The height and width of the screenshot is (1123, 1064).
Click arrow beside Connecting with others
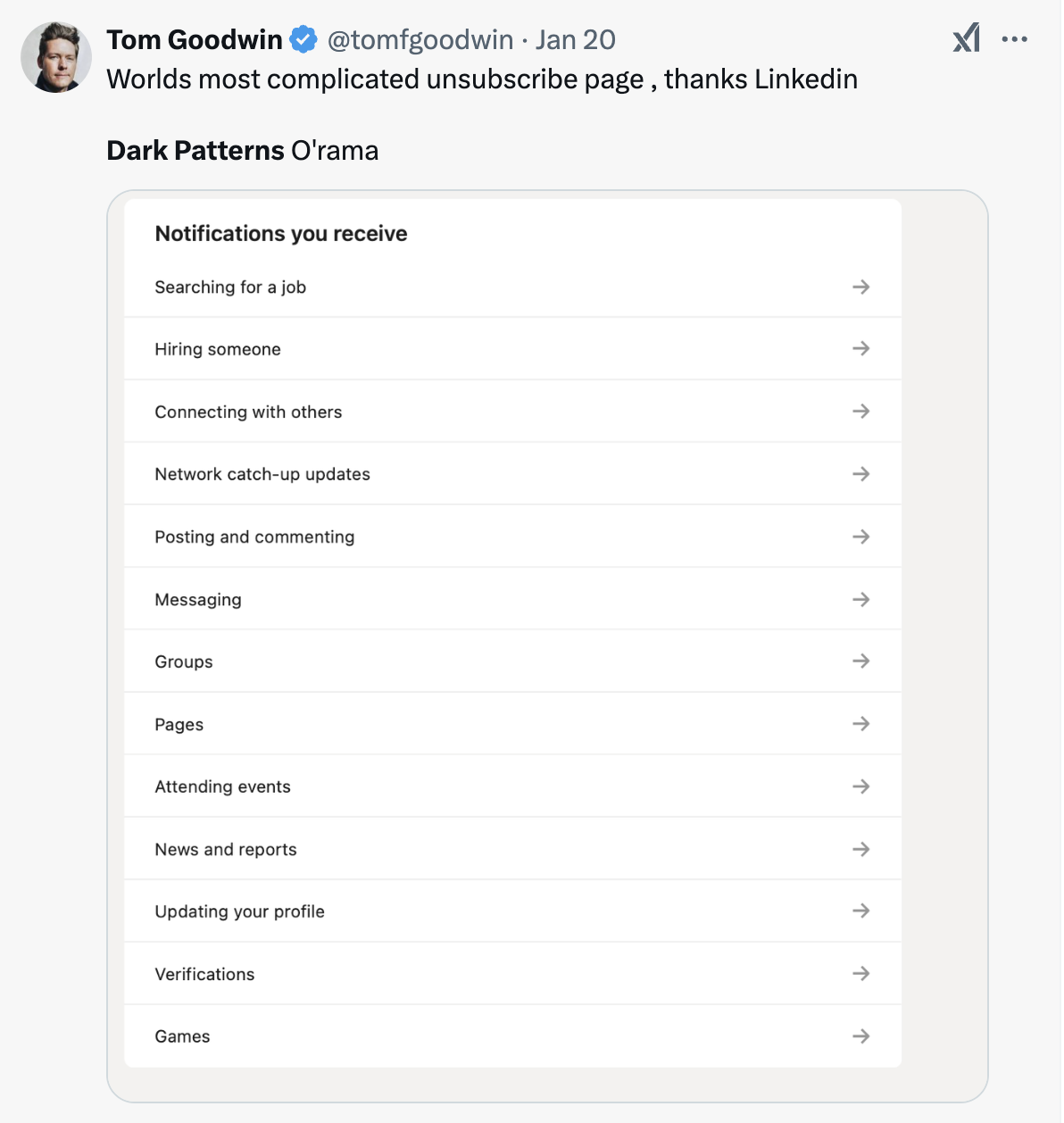tap(860, 412)
